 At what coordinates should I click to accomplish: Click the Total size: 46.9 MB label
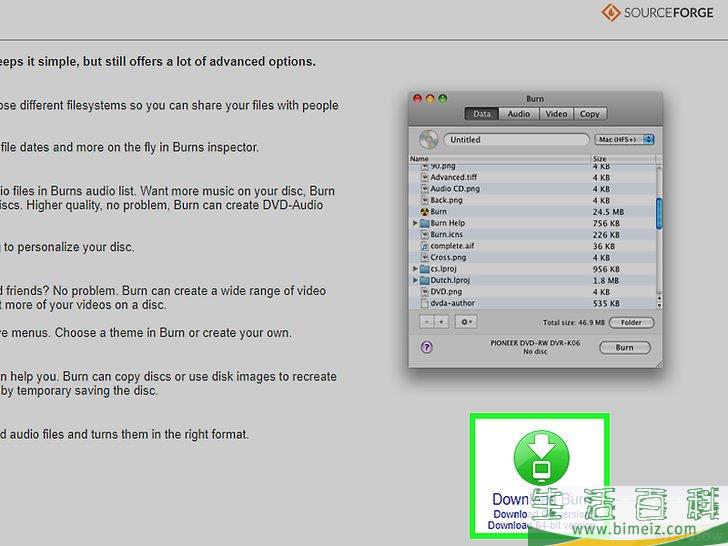coord(574,322)
